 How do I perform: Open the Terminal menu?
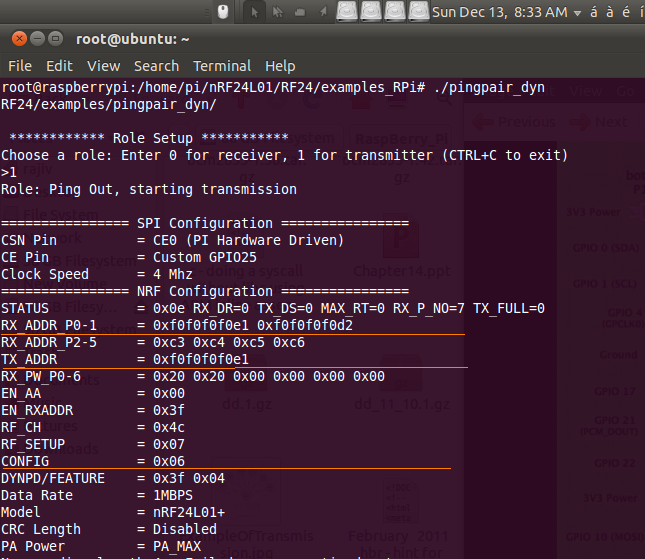(x=222, y=66)
